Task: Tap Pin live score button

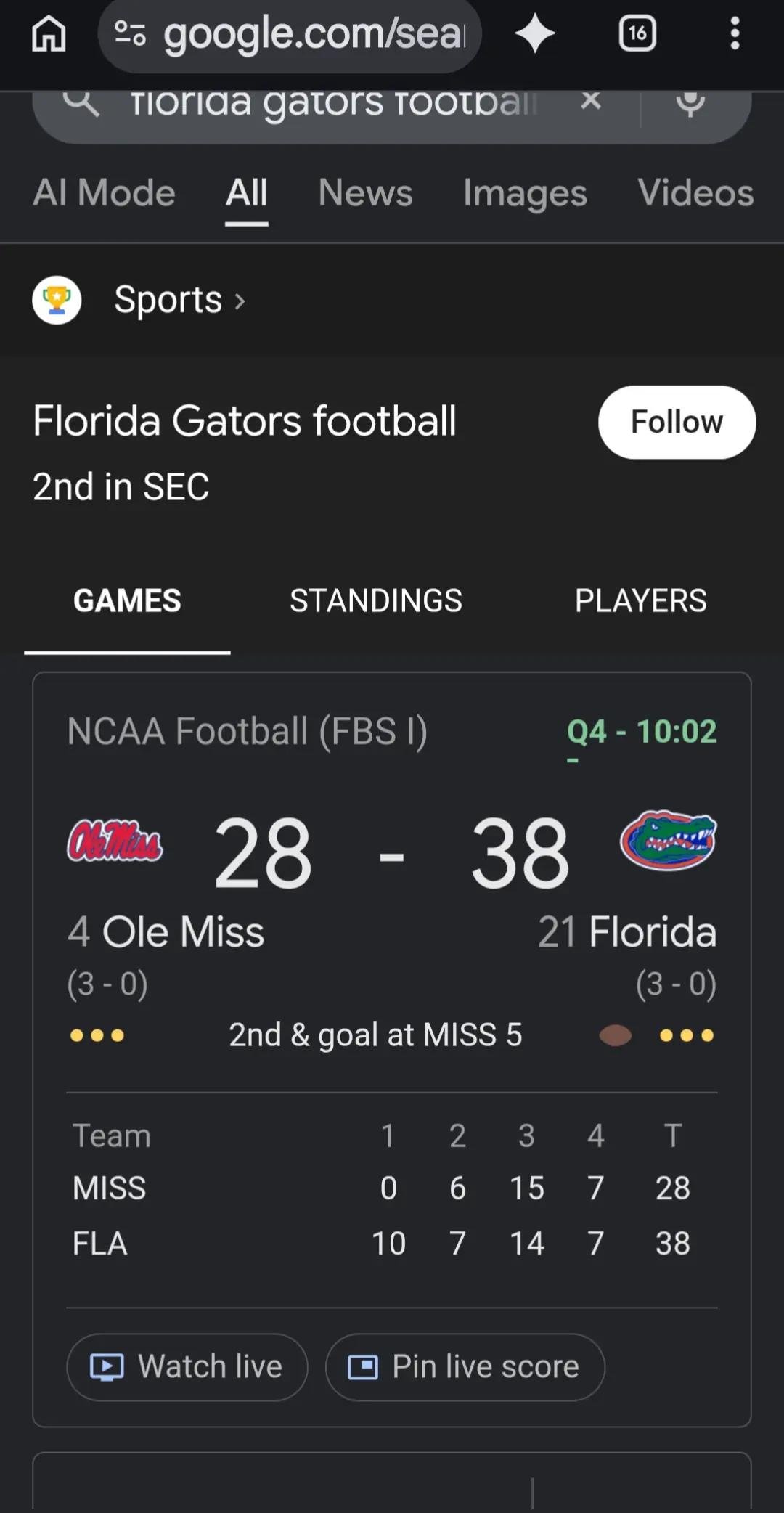Action: 465,1367
